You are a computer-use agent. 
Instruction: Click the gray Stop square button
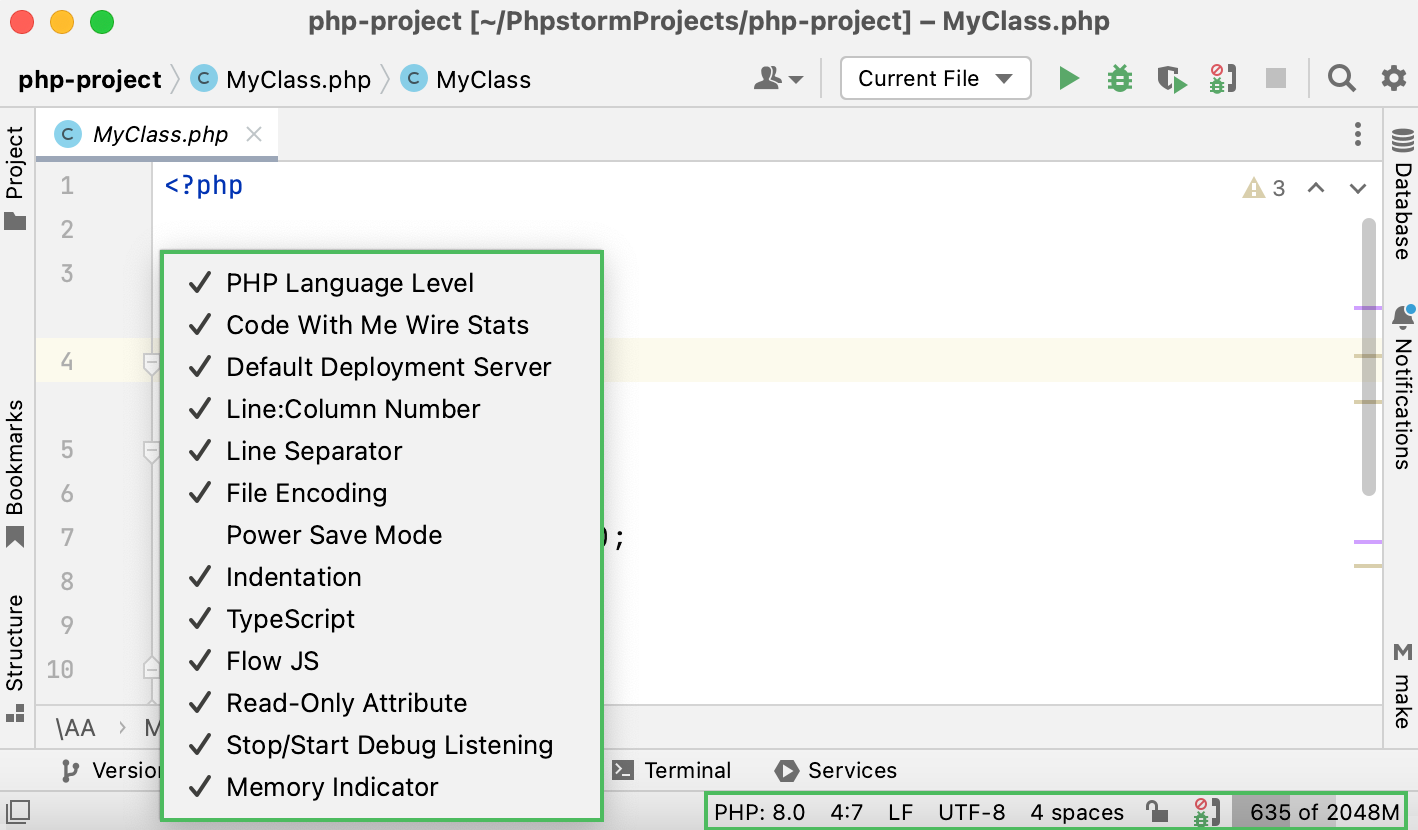[1275, 78]
